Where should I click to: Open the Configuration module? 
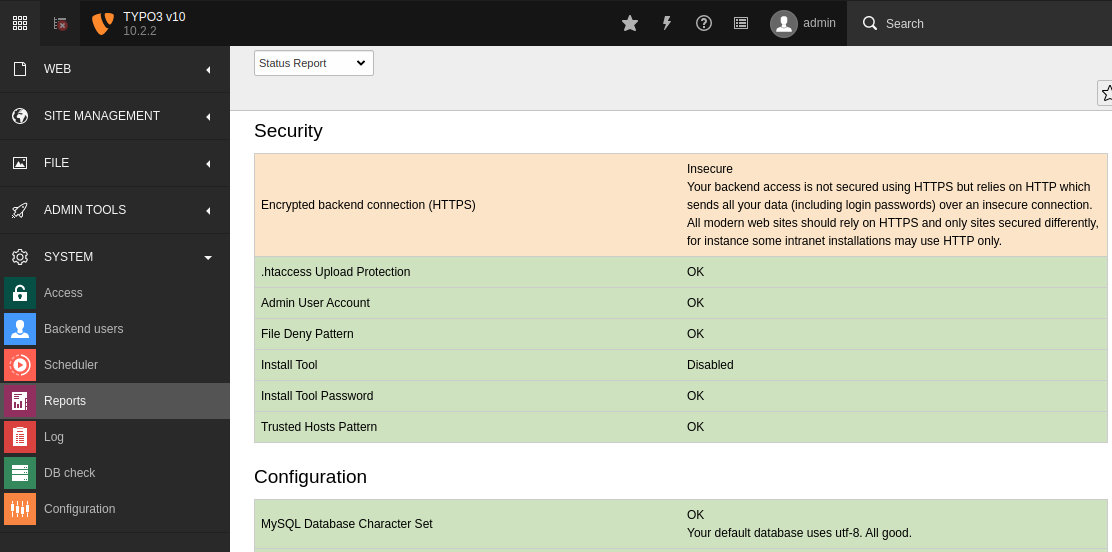(x=79, y=509)
